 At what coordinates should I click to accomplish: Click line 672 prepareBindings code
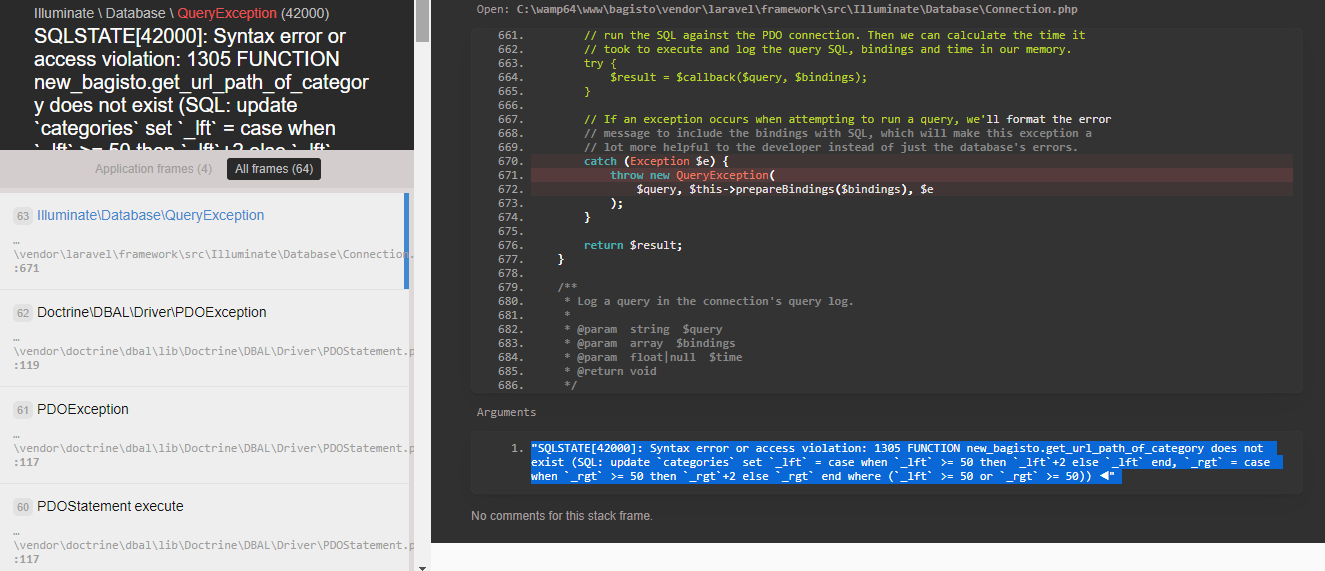click(785, 189)
